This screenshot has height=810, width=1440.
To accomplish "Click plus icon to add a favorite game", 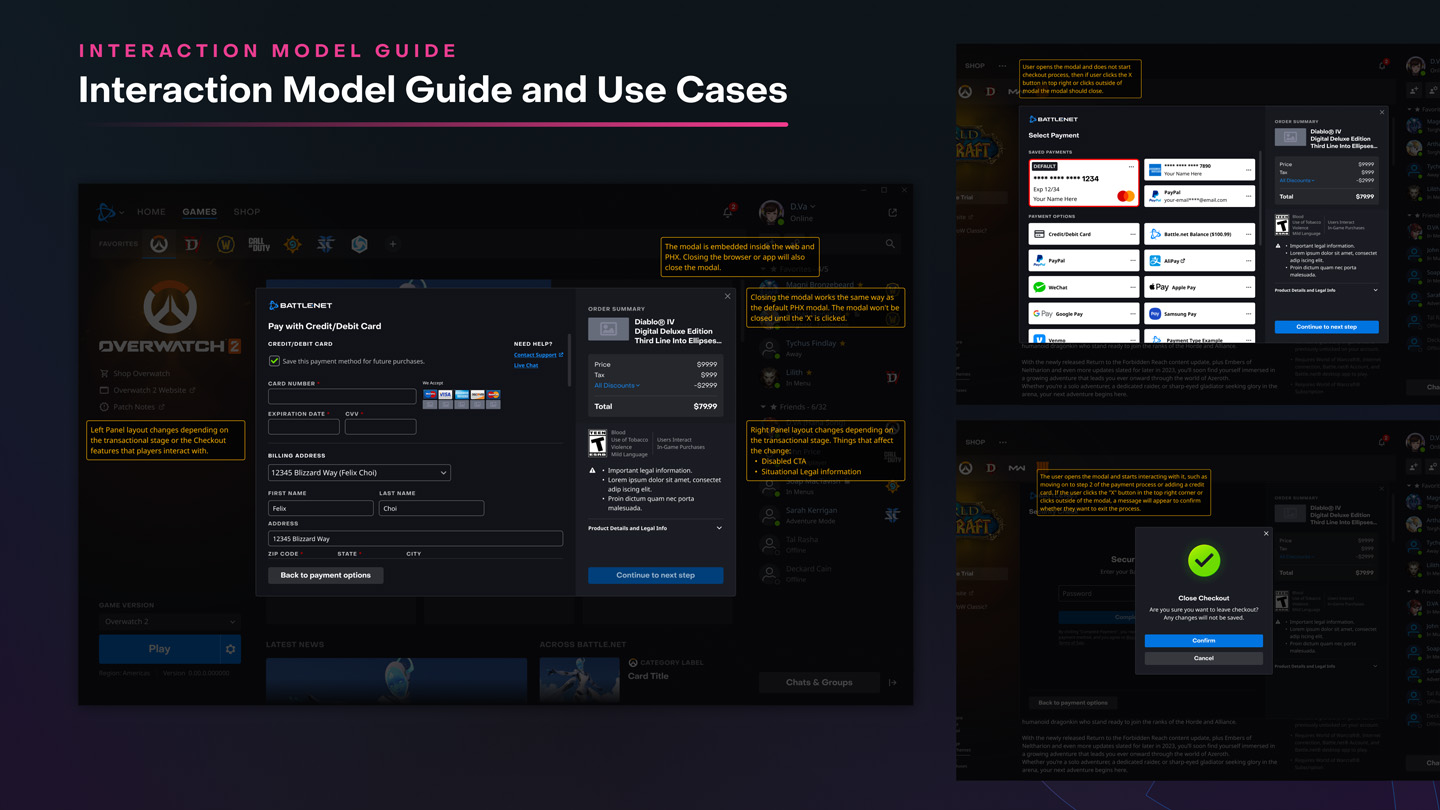I will tap(393, 244).
